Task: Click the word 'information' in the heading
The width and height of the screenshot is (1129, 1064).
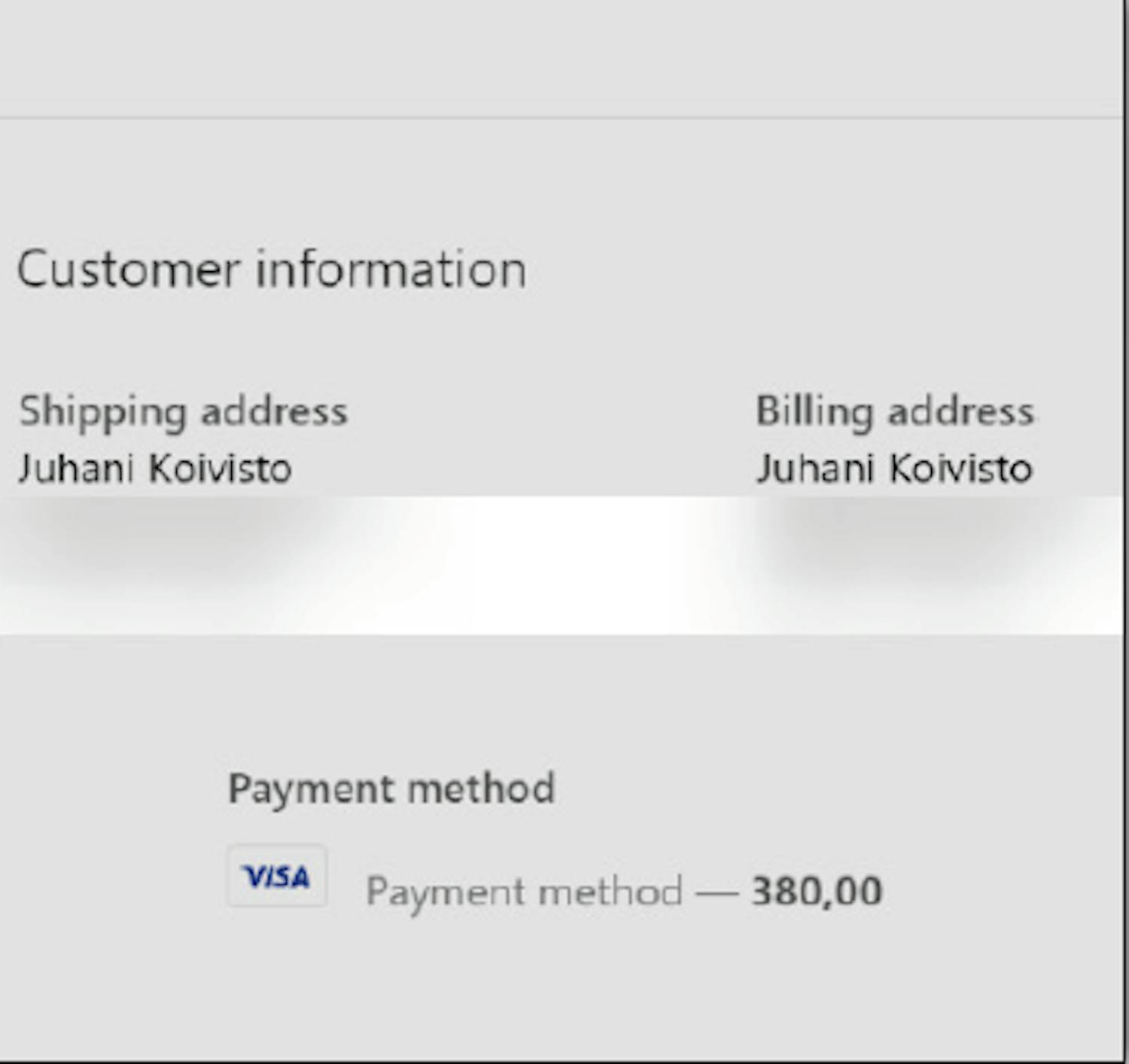Action: [391, 269]
